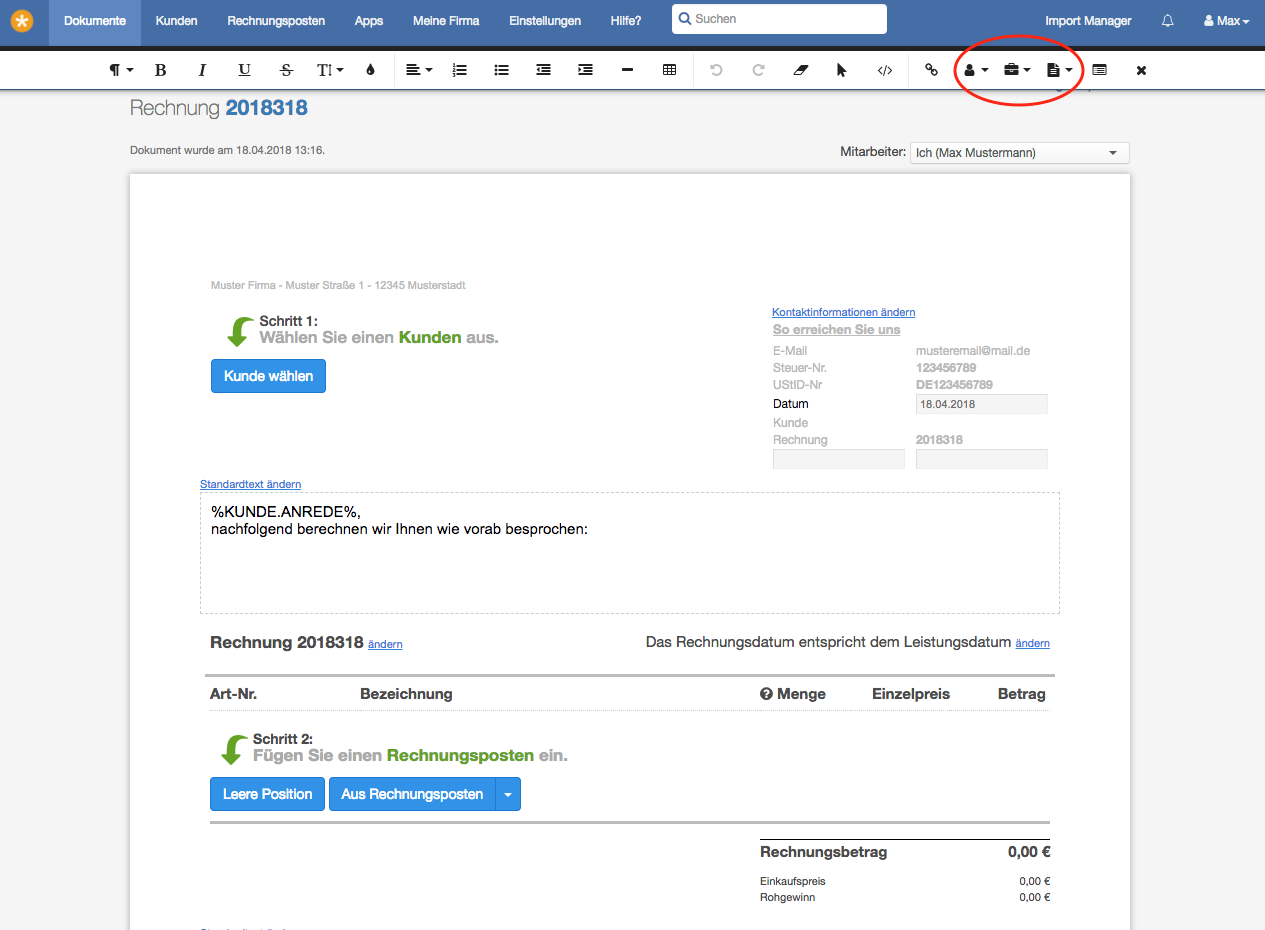Expand the Mitarbeiter dropdown

pyautogui.click(x=1018, y=153)
